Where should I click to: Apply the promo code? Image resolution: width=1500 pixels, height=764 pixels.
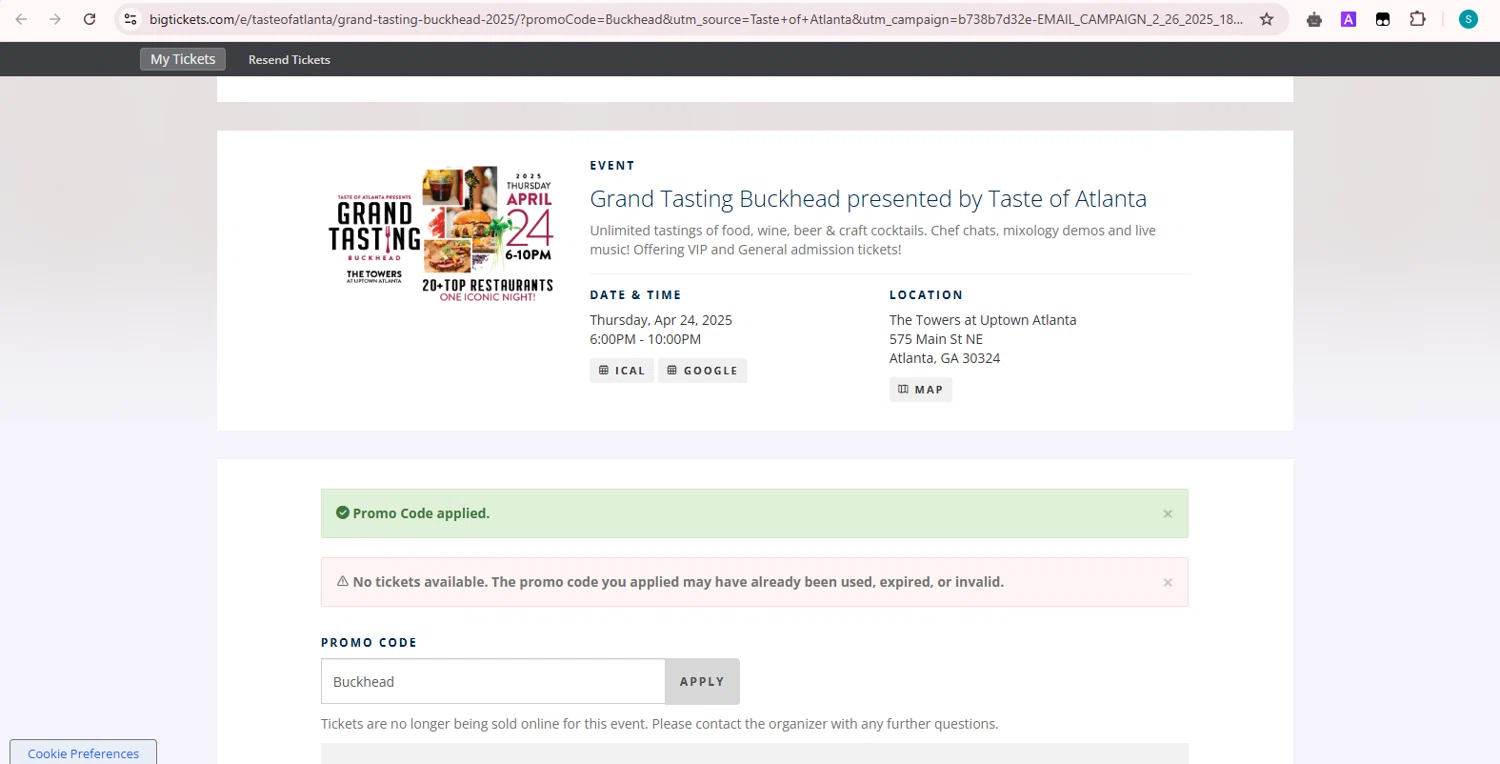[702, 681]
